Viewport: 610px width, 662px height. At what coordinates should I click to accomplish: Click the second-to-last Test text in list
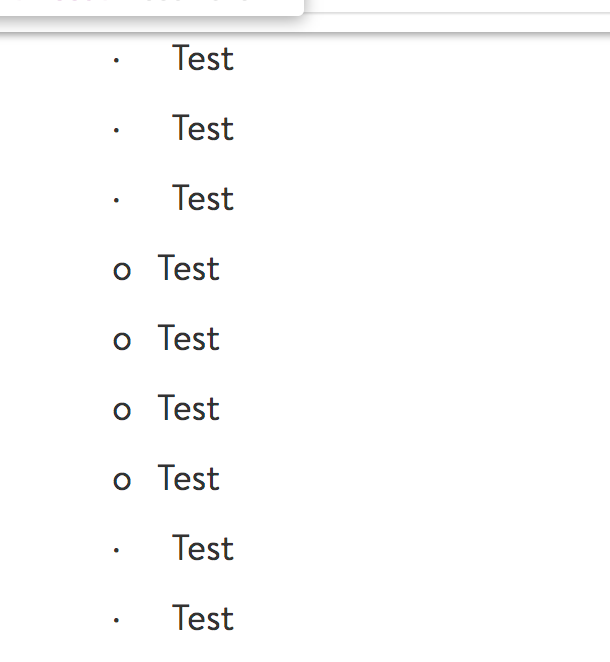click(203, 549)
